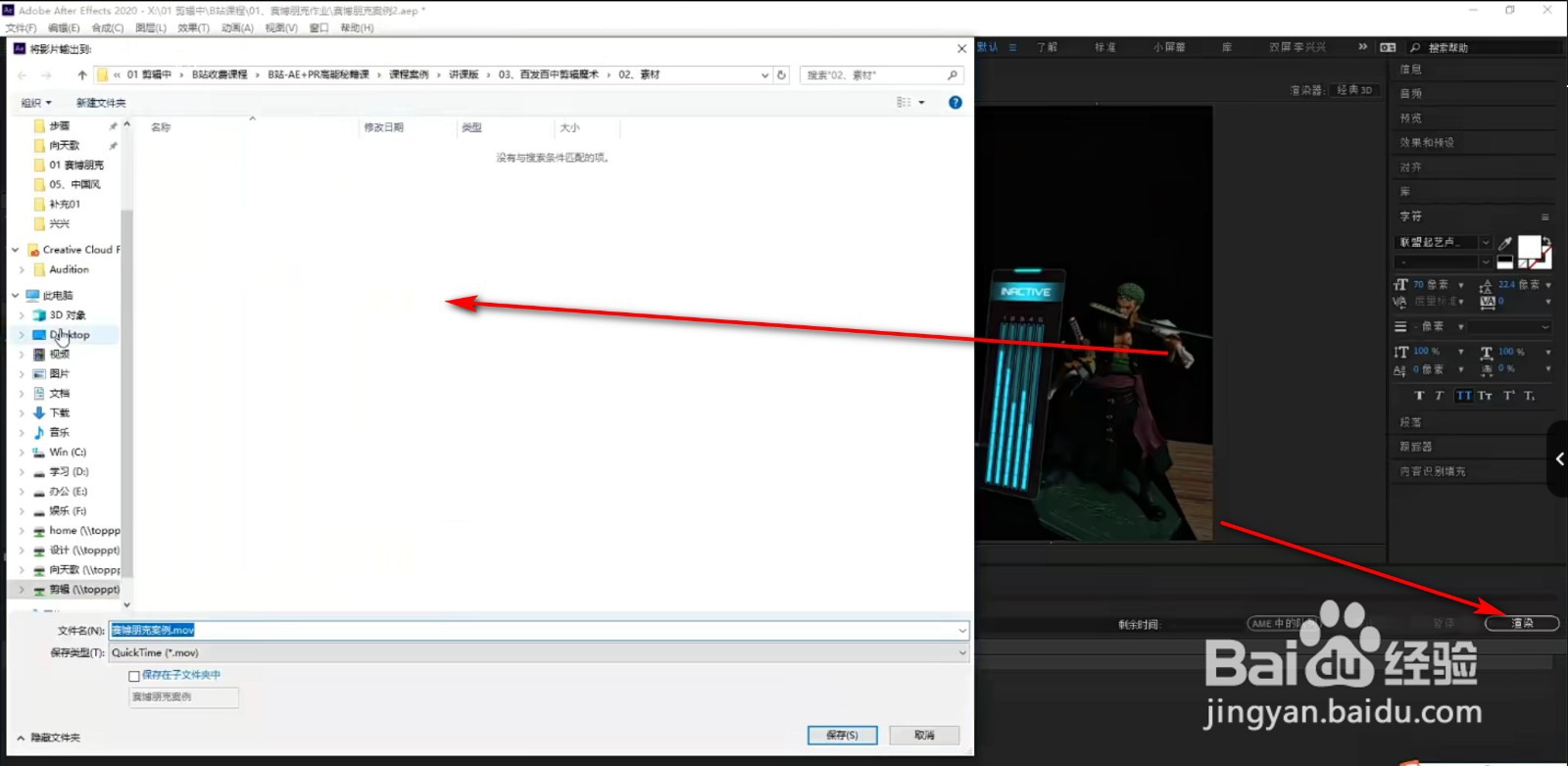Select the Desktop item in navigation tree
1568x766 pixels.
tap(70, 335)
